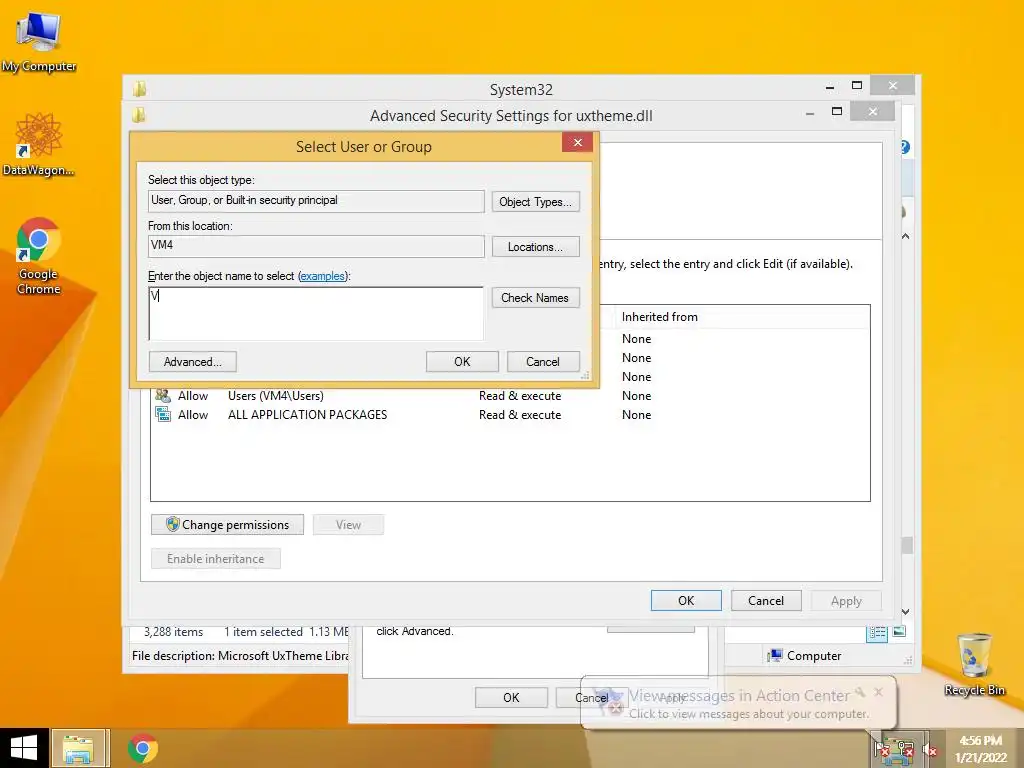
Task: Click the From this location field
Action: (316, 246)
